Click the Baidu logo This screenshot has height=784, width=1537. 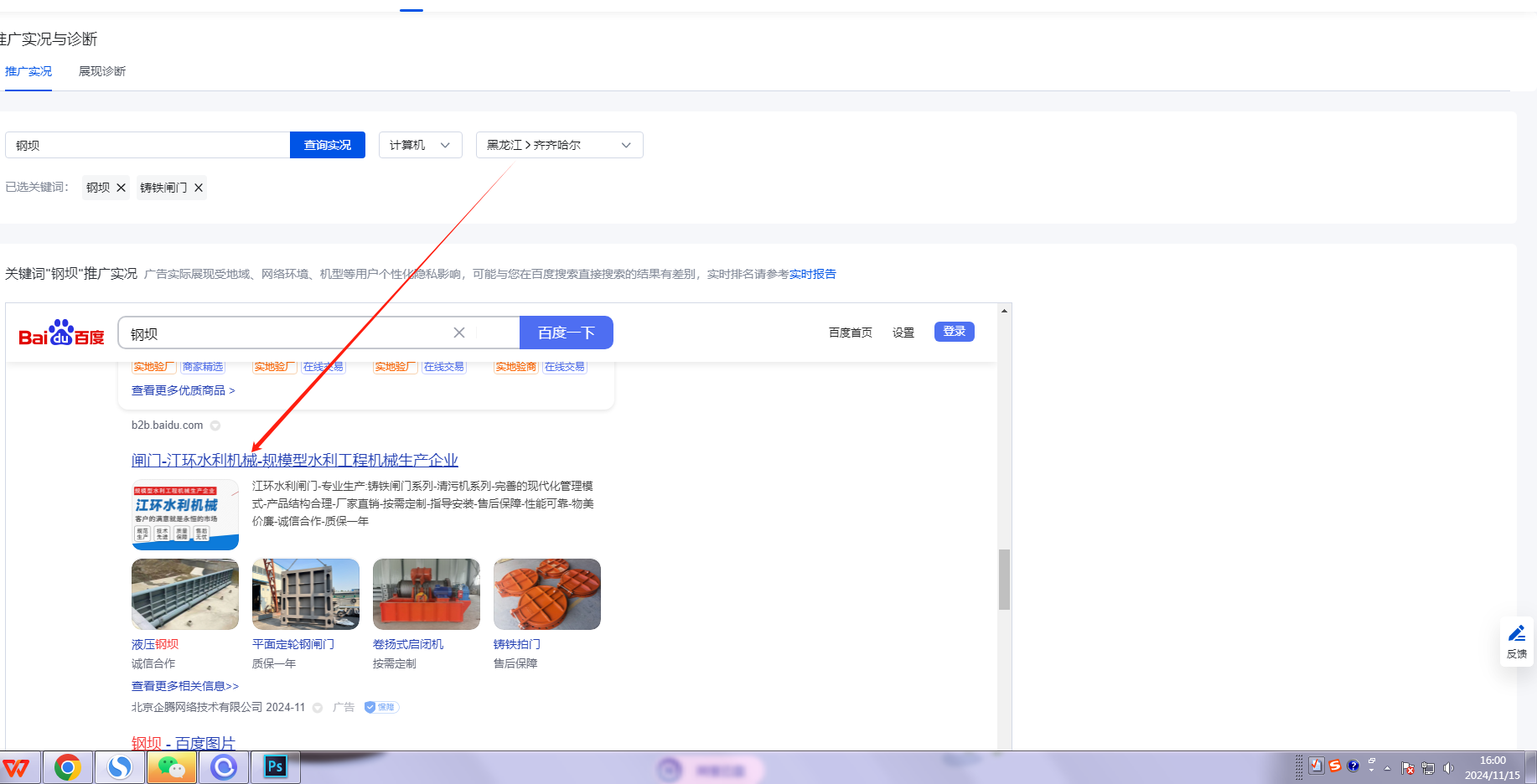point(61,333)
